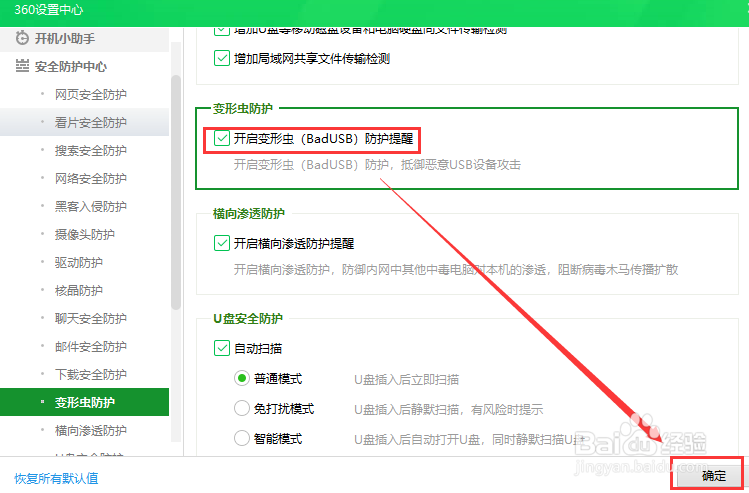
Task: Click the 开机小助手 clock icon
Action: pos(22,38)
